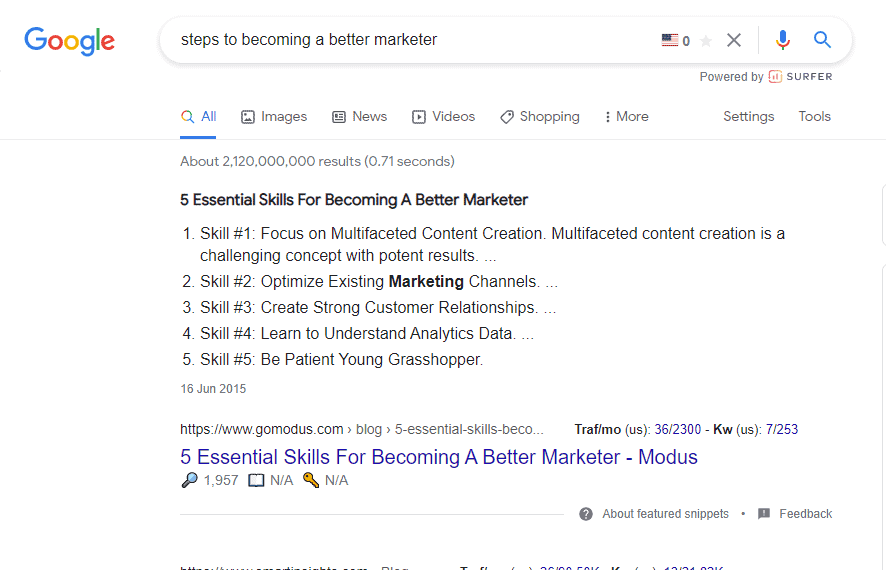Click the blue magnifier search button
Image resolution: width=886 pixels, height=570 pixels.
(822, 40)
